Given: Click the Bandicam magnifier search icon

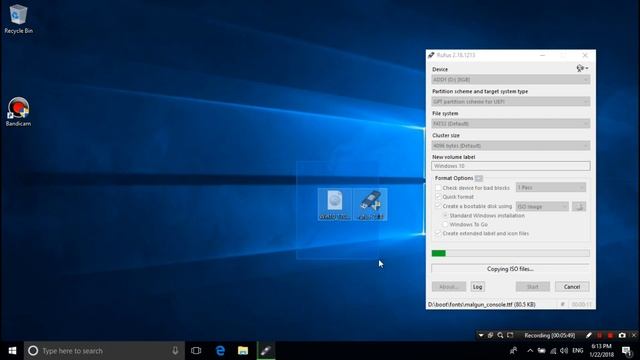Looking at the screenshot, I should click(x=500, y=335).
